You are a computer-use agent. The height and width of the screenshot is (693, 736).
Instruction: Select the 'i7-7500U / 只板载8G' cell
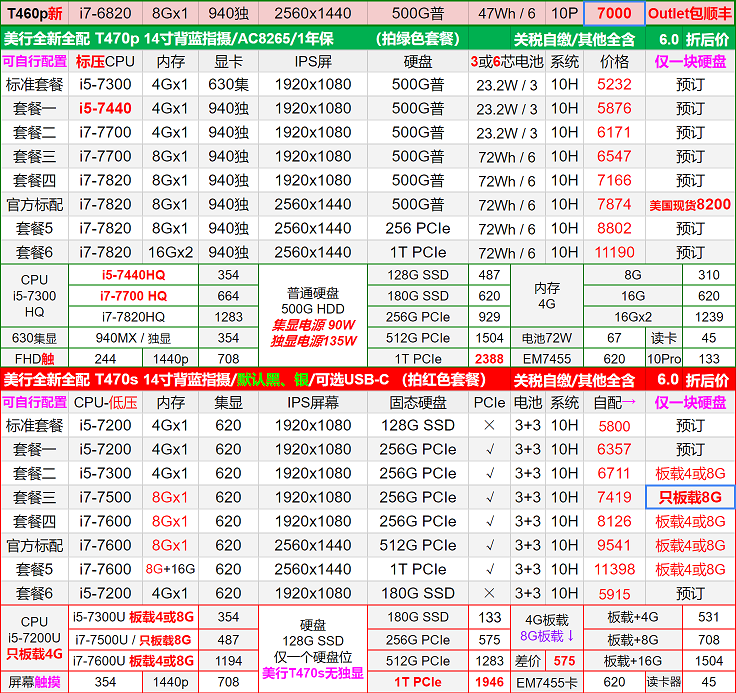133,640
